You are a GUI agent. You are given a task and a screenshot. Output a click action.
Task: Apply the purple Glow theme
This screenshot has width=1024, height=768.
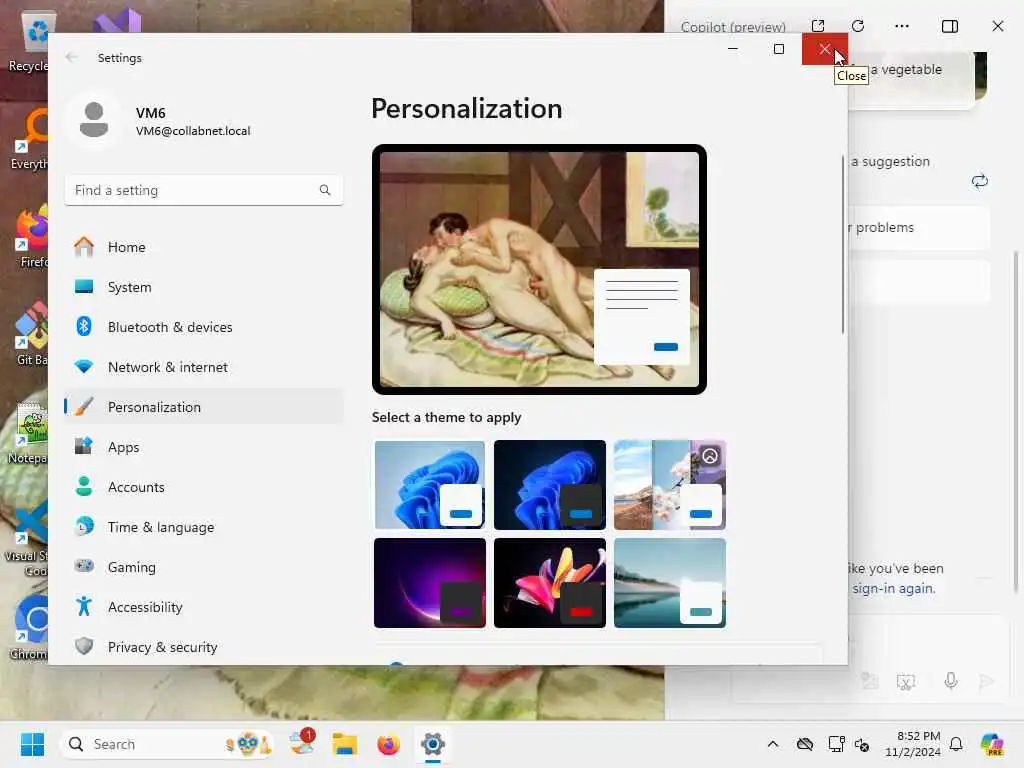tap(430, 583)
